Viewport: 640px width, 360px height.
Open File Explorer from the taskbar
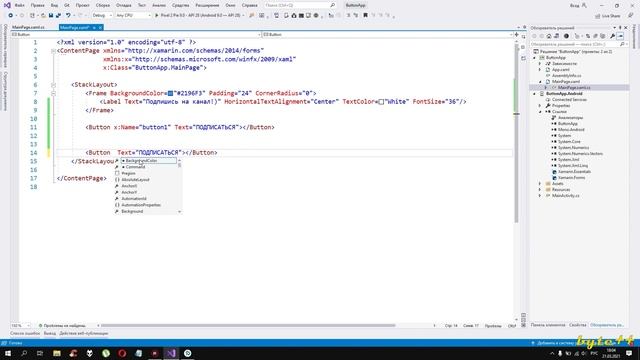pos(57,353)
